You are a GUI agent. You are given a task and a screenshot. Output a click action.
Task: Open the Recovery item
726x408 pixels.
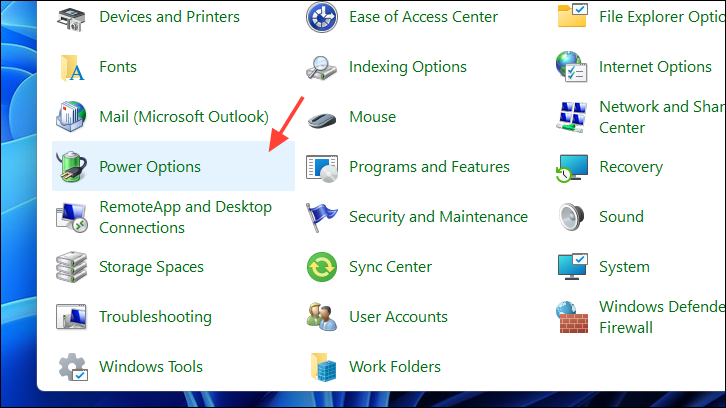(x=630, y=167)
